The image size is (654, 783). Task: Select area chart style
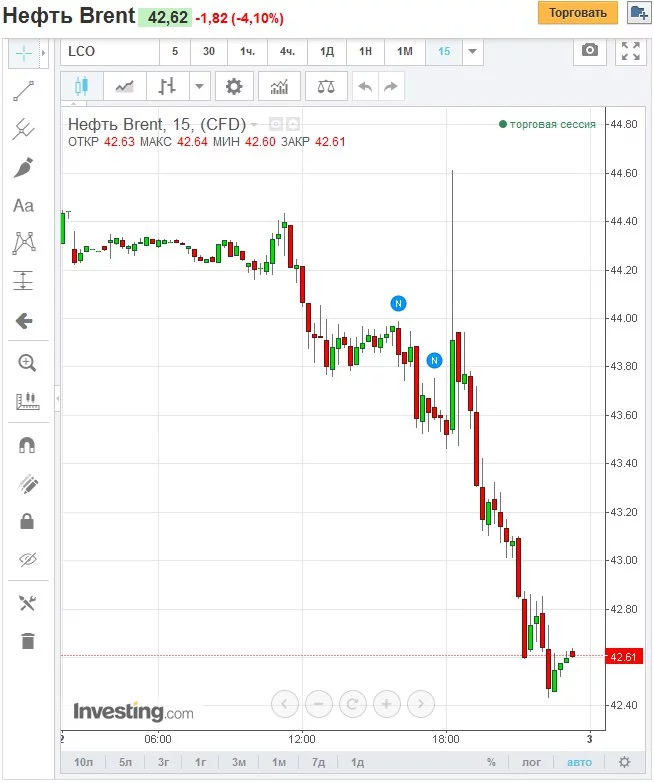tap(125, 86)
